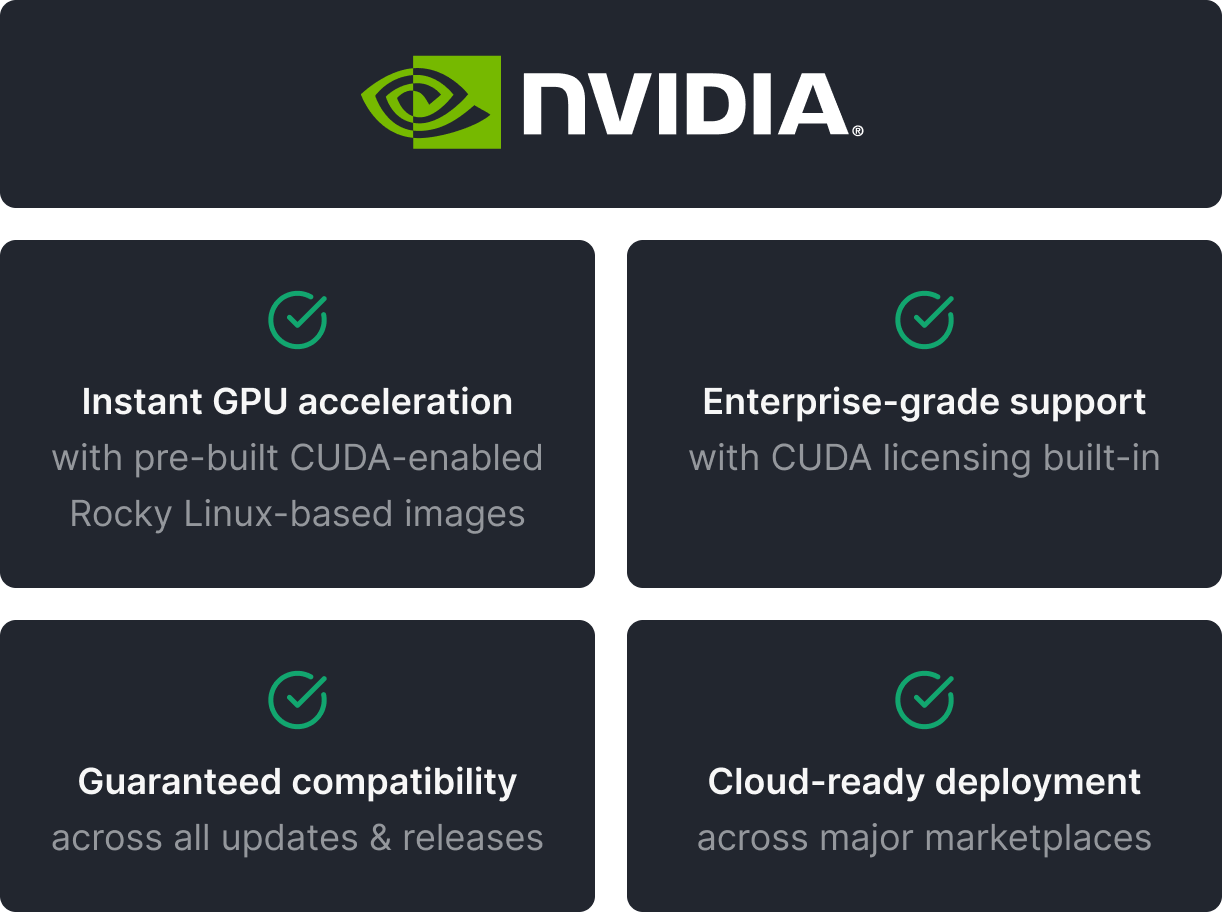Open the Cloud-ready deployment heading
Screen dimensions: 1222x912
(924, 782)
